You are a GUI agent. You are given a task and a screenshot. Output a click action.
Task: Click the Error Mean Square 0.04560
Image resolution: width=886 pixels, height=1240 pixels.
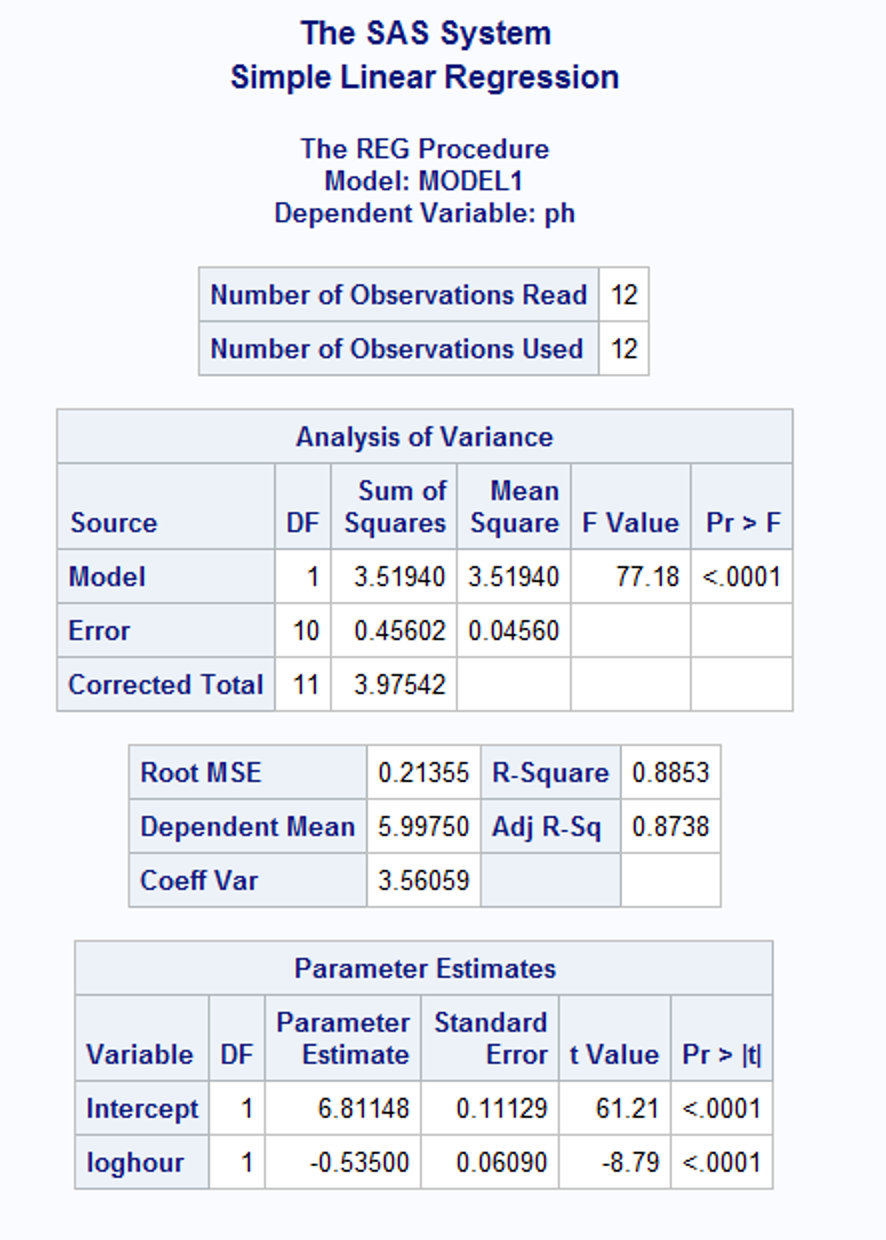click(515, 631)
